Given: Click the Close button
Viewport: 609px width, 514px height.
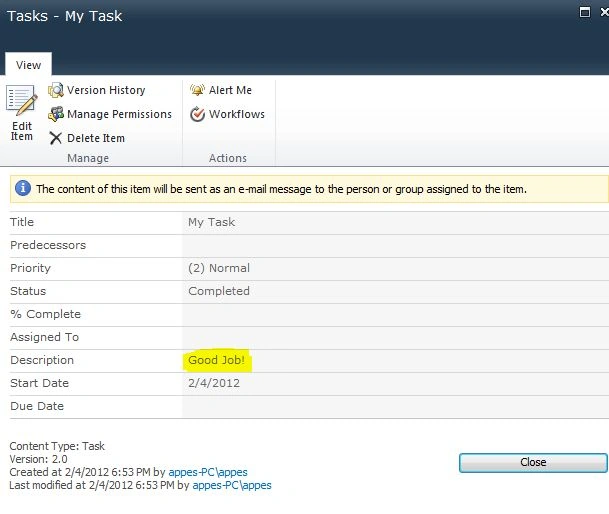Looking at the screenshot, I should click(533, 462).
